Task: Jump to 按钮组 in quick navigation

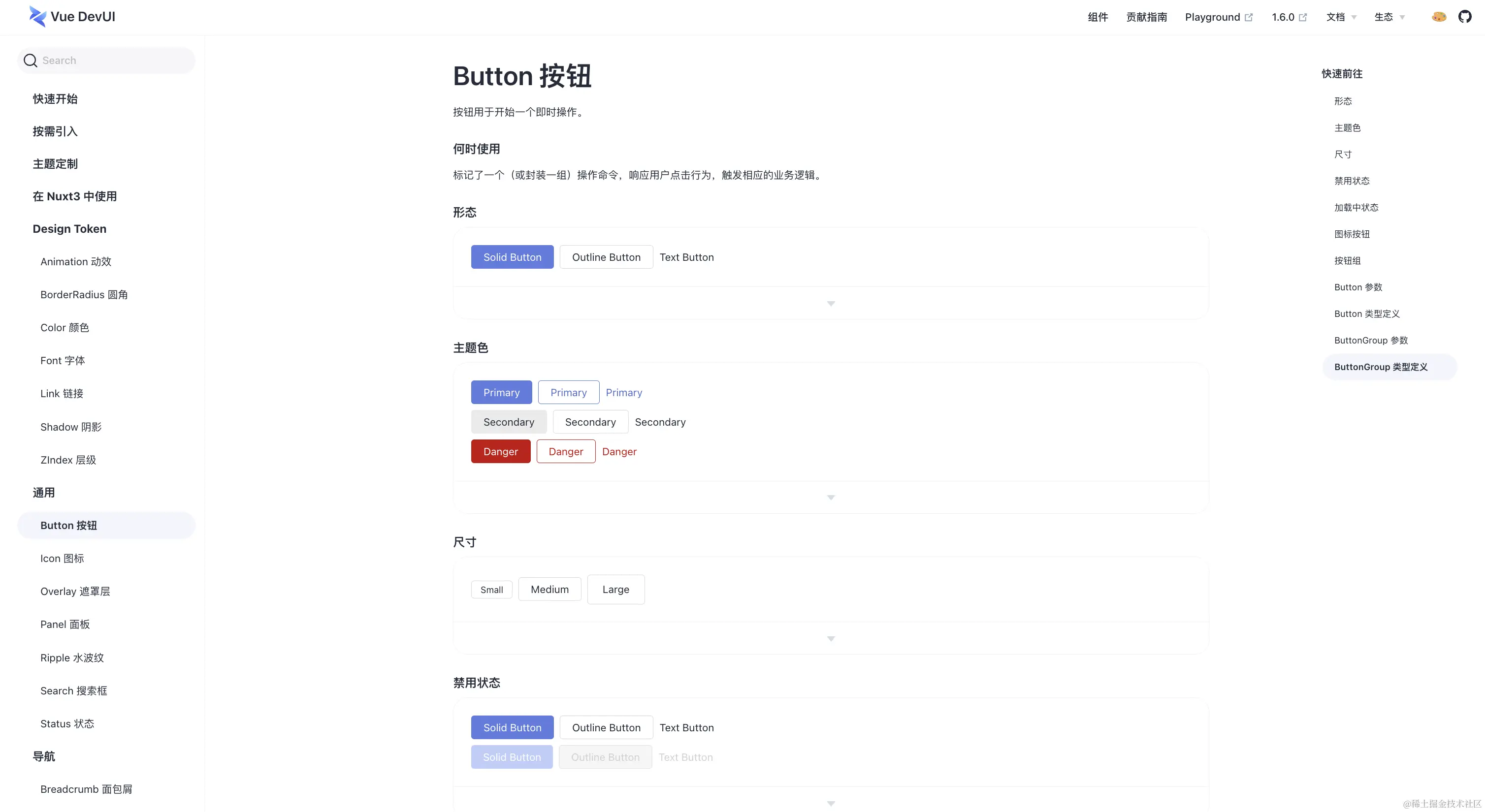Action: 1347,260
